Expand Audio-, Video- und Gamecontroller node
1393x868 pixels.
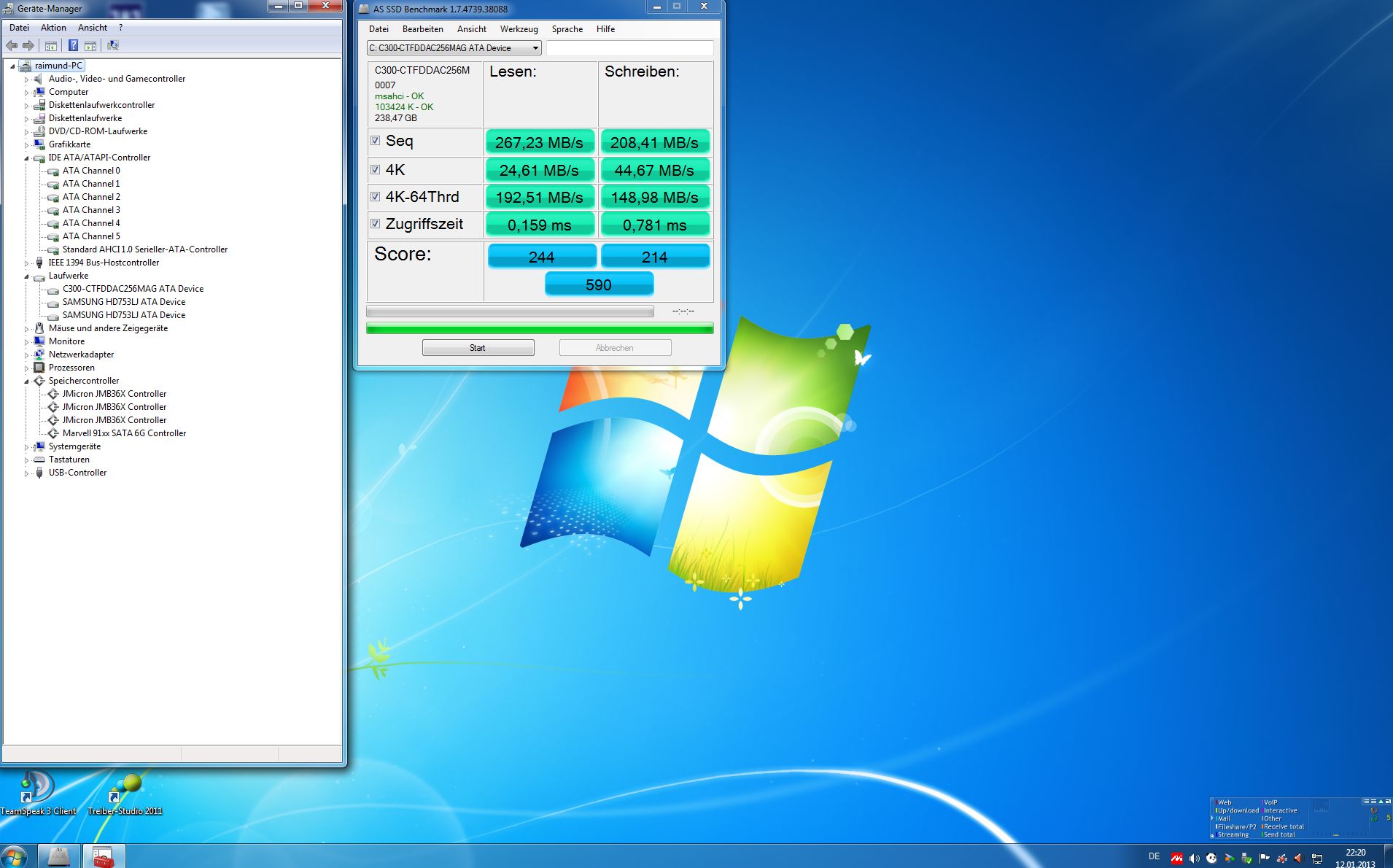(x=27, y=79)
